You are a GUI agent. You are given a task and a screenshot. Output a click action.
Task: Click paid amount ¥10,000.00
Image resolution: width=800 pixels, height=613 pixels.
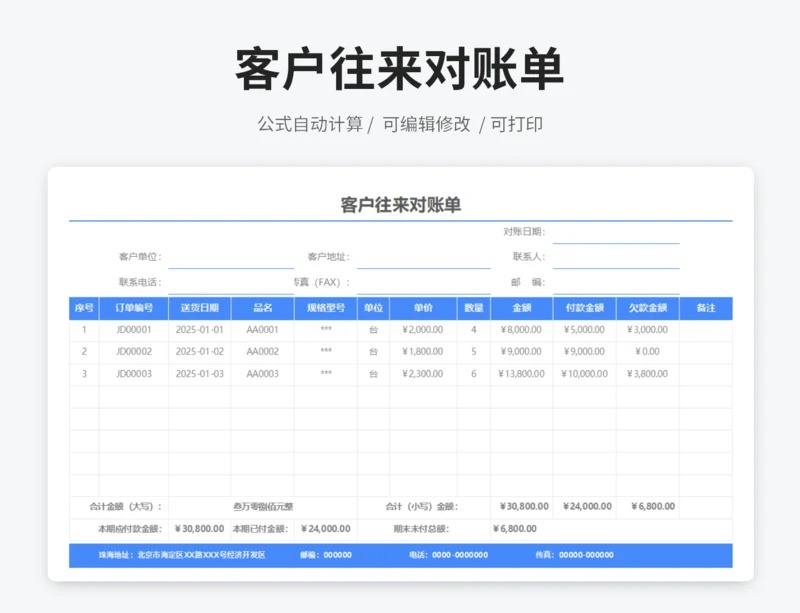coord(584,374)
